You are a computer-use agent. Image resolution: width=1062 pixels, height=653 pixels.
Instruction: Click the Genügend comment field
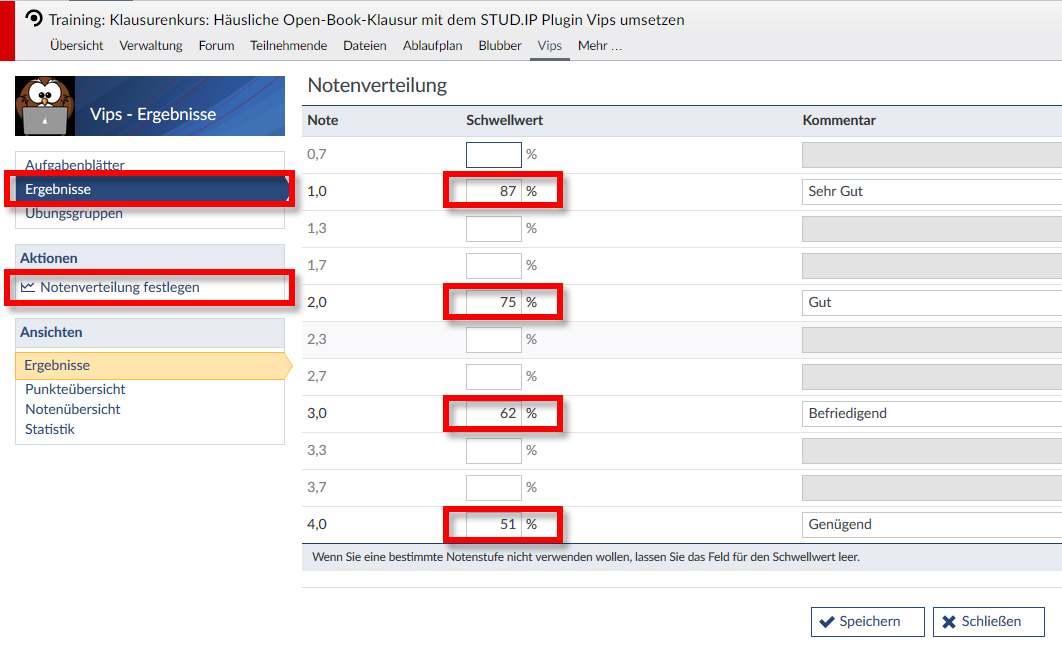pyautogui.click(x=932, y=524)
